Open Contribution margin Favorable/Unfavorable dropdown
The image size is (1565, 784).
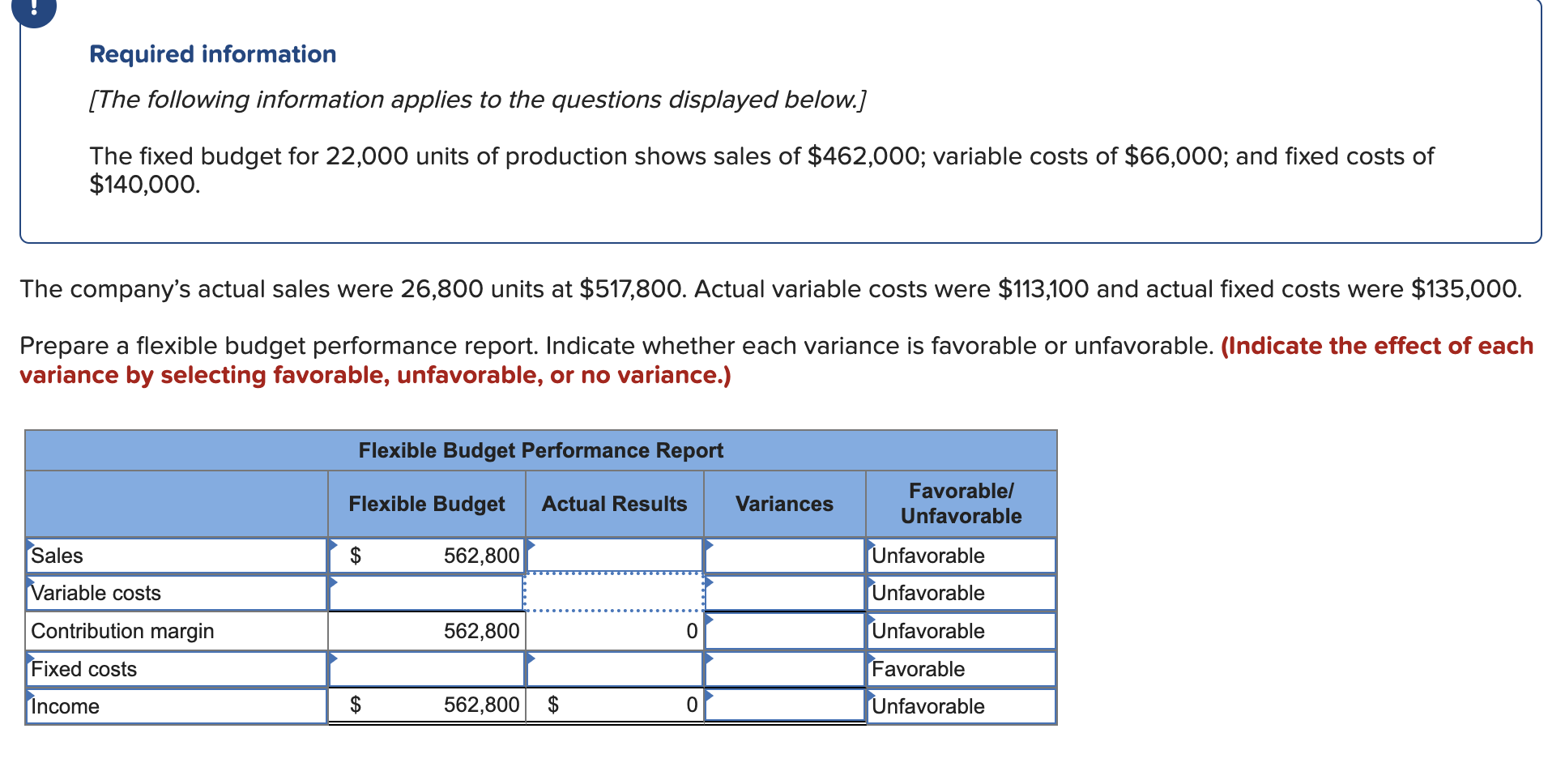pyautogui.click(x=962, y=631)
